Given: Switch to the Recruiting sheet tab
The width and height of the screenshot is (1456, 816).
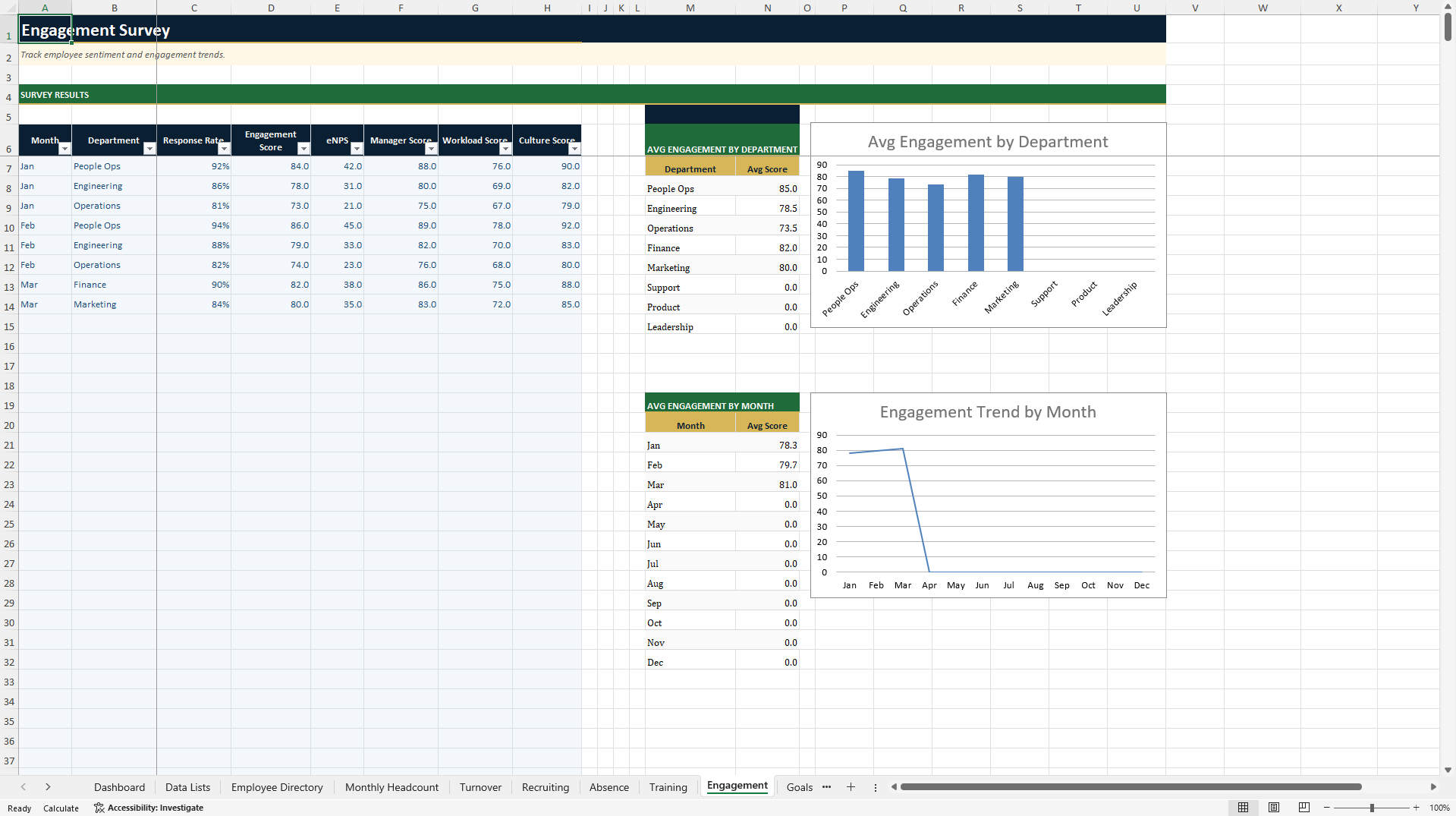Looking at the screenshot, I should point(545,787).
